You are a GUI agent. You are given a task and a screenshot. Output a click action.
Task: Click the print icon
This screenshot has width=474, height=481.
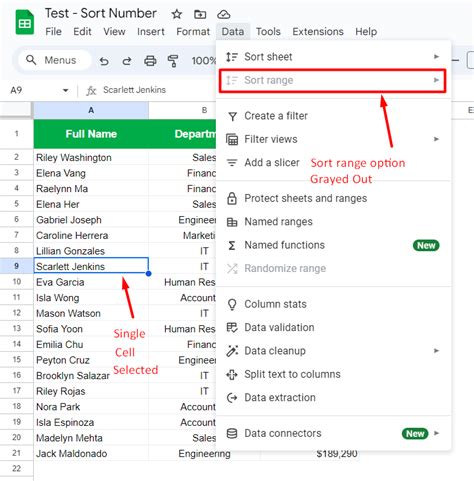(x=150, y=61)
